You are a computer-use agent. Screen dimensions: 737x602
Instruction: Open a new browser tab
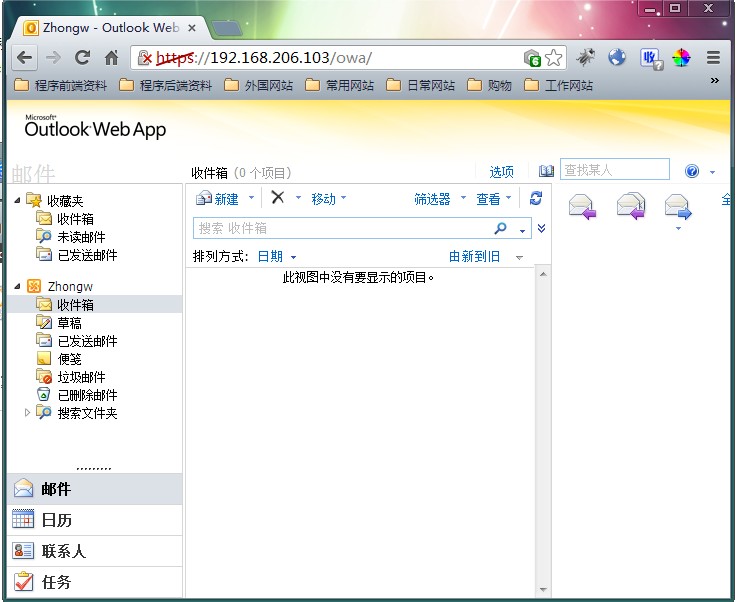pos(227,29)
